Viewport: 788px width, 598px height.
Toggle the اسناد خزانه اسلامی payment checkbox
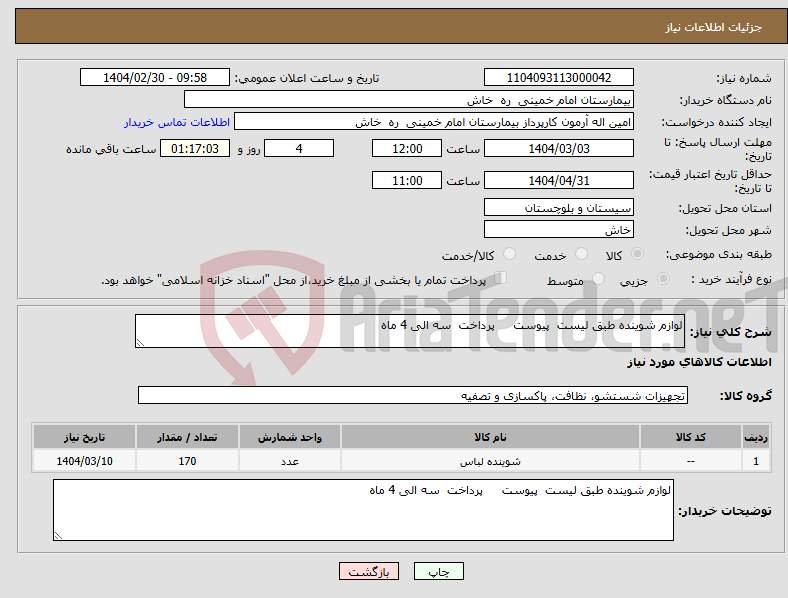click(x=501, y=278)
